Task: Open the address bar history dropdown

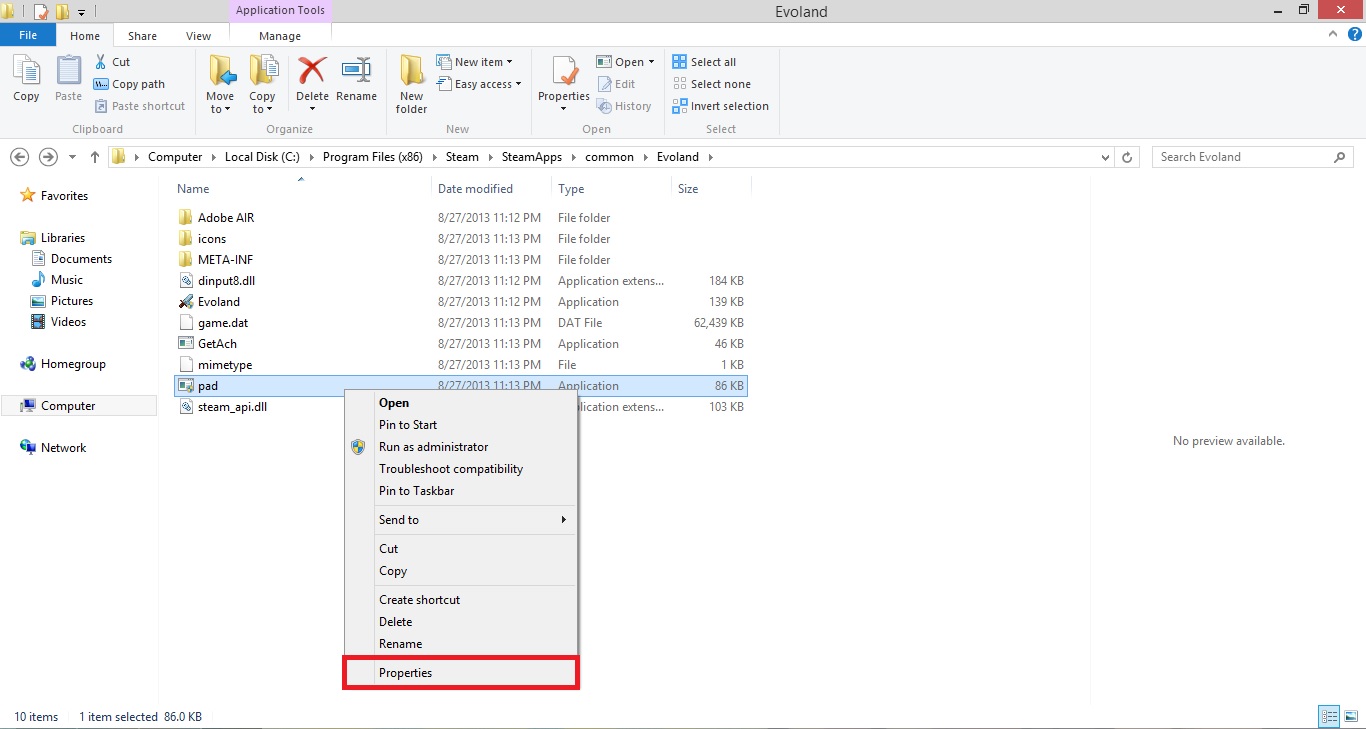Action: pos(1105,157)
